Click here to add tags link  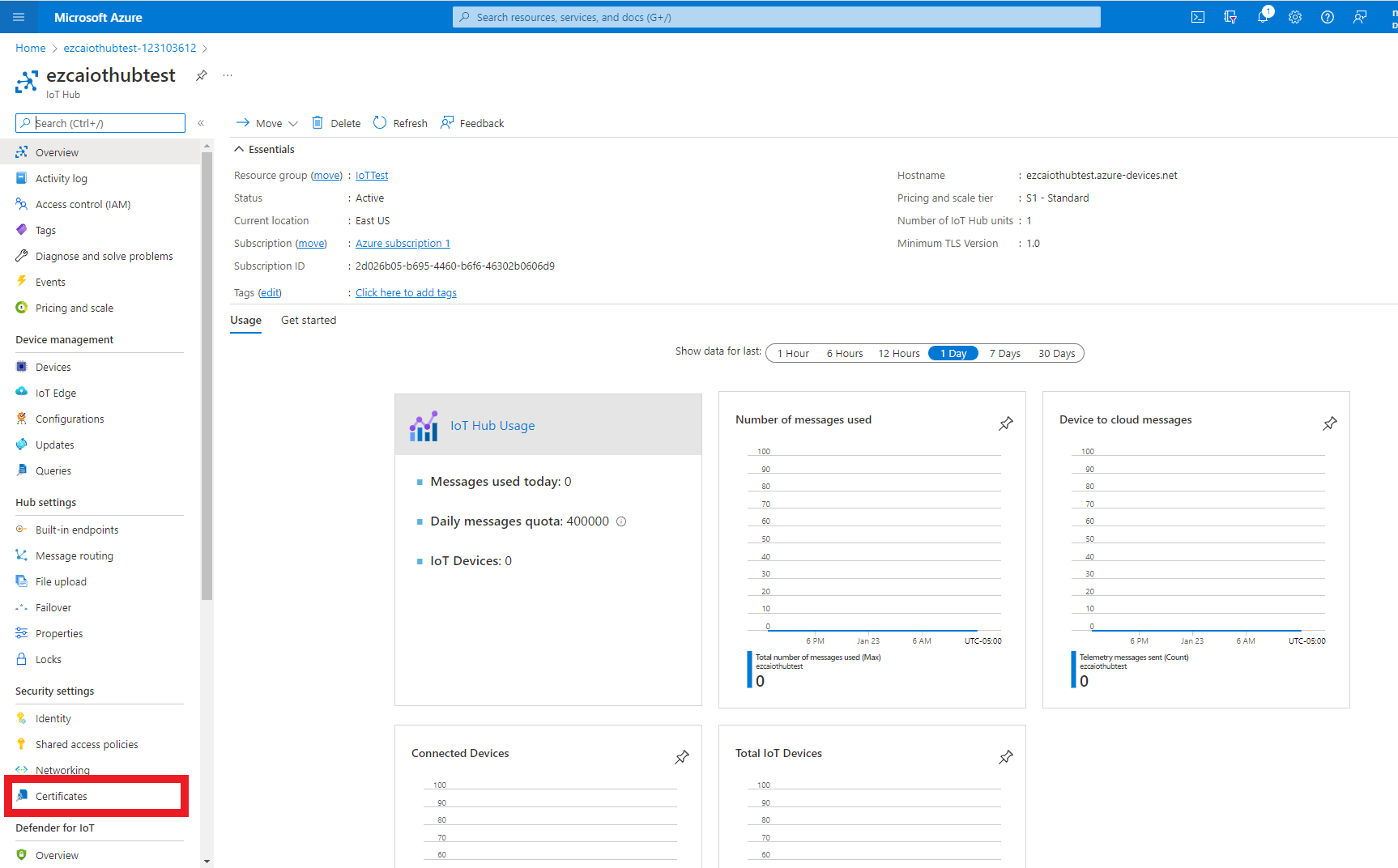click(x=406, y=293)
